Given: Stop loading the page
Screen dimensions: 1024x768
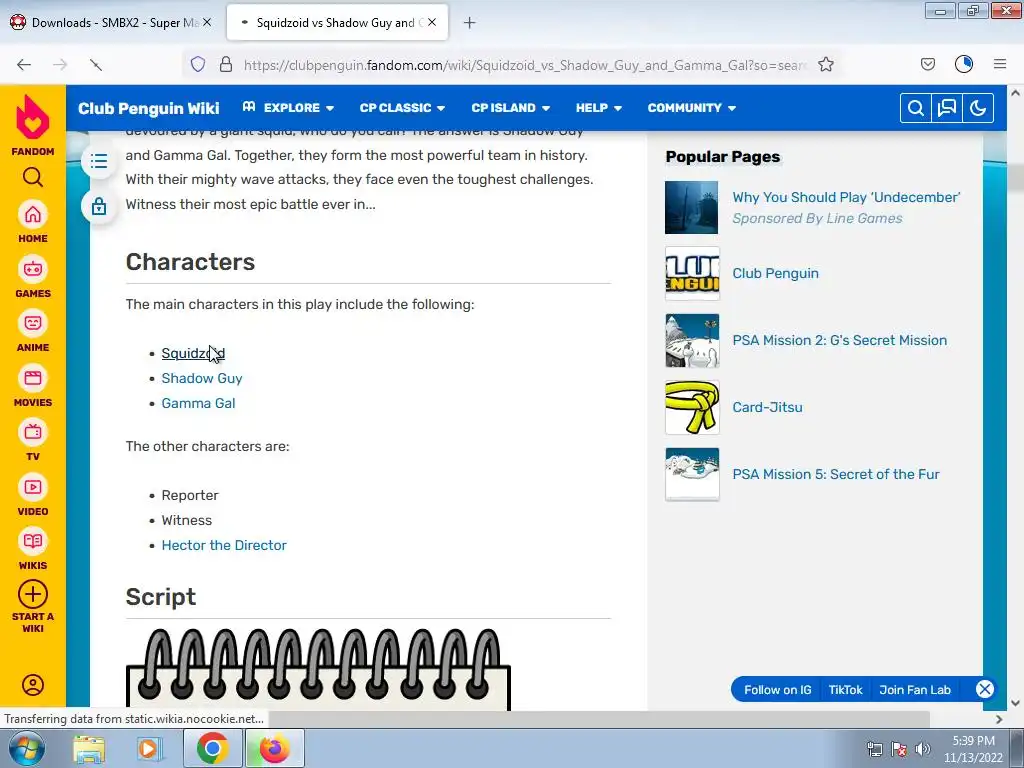Looking at the screenshot, I should tap(95, 64).
